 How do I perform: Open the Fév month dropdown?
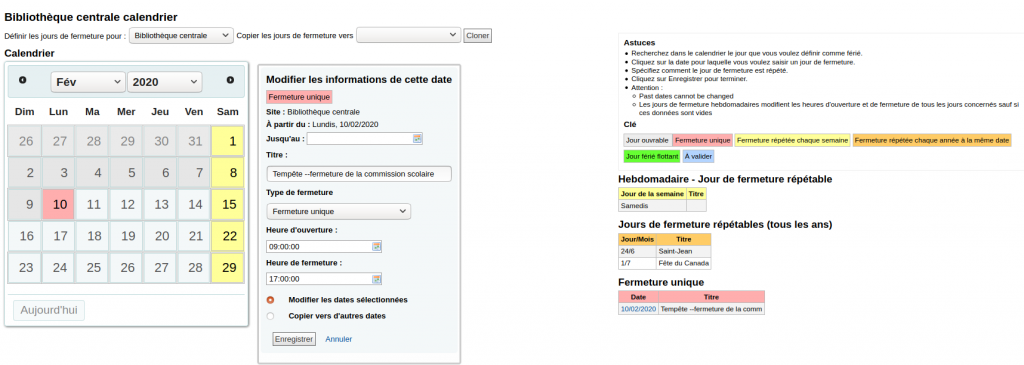[88, 82]
